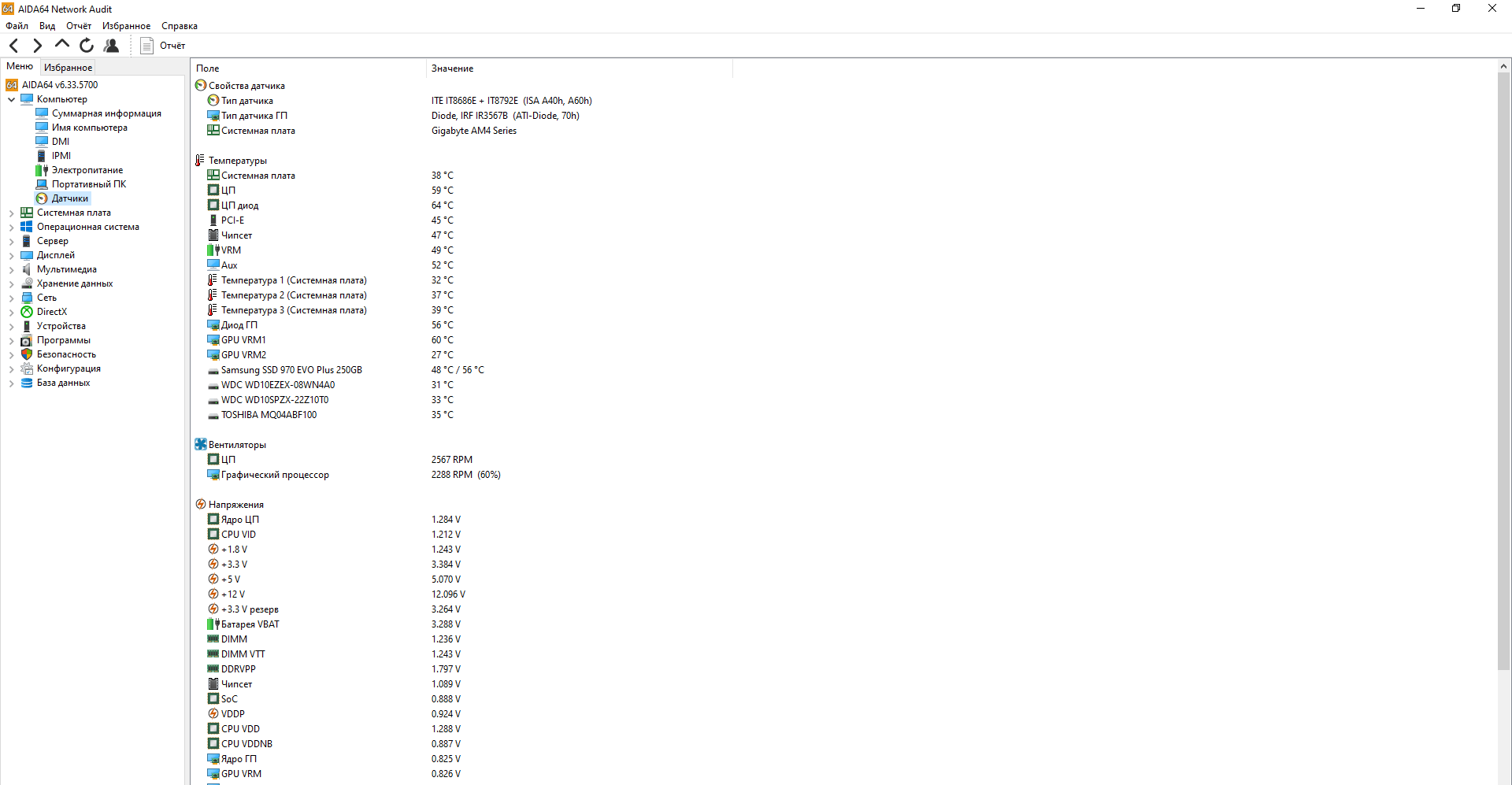Click the Refresh toolbar icon
This screenshot has width=1512, height=785.
pyautogui.click(x=87, y=46)
